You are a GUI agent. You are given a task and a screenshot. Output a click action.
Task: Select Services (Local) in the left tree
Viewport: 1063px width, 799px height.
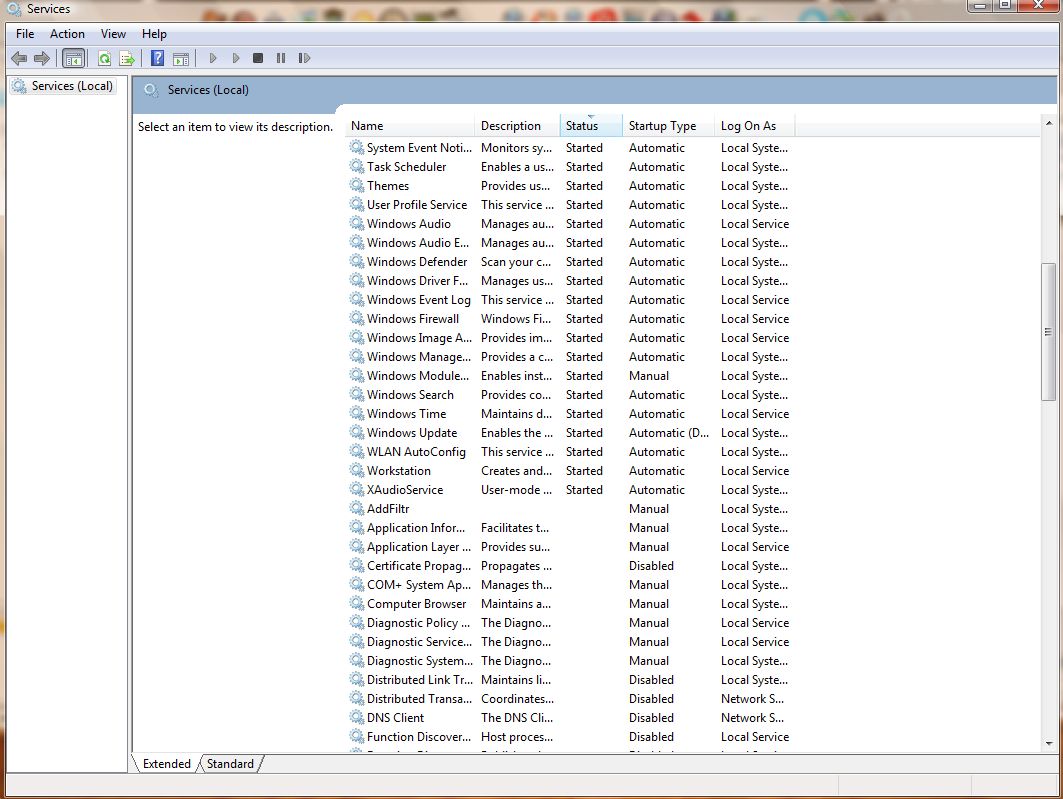coord(72,86)
